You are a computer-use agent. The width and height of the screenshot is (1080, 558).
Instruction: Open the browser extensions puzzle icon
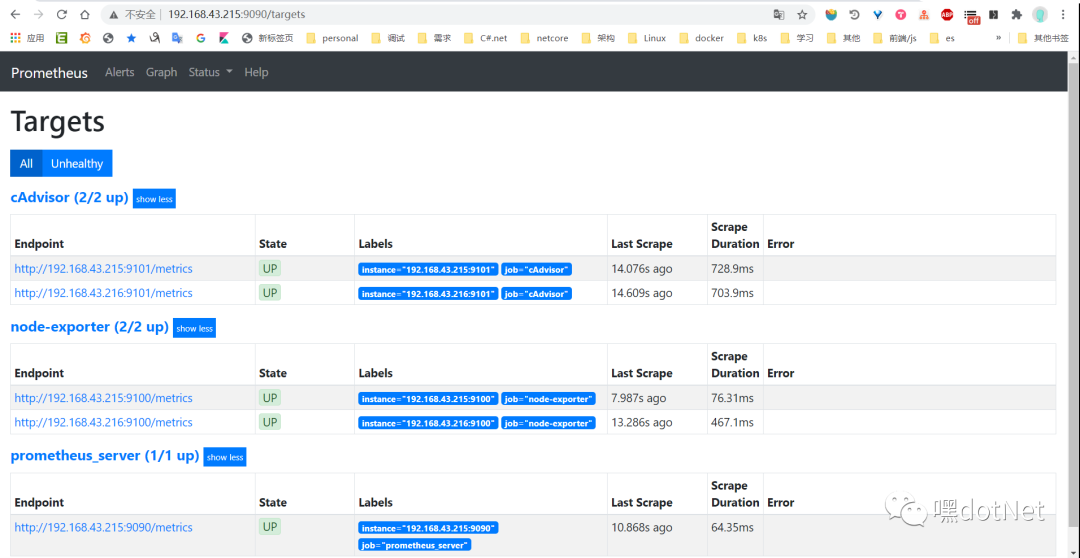tap(1016, 15)
